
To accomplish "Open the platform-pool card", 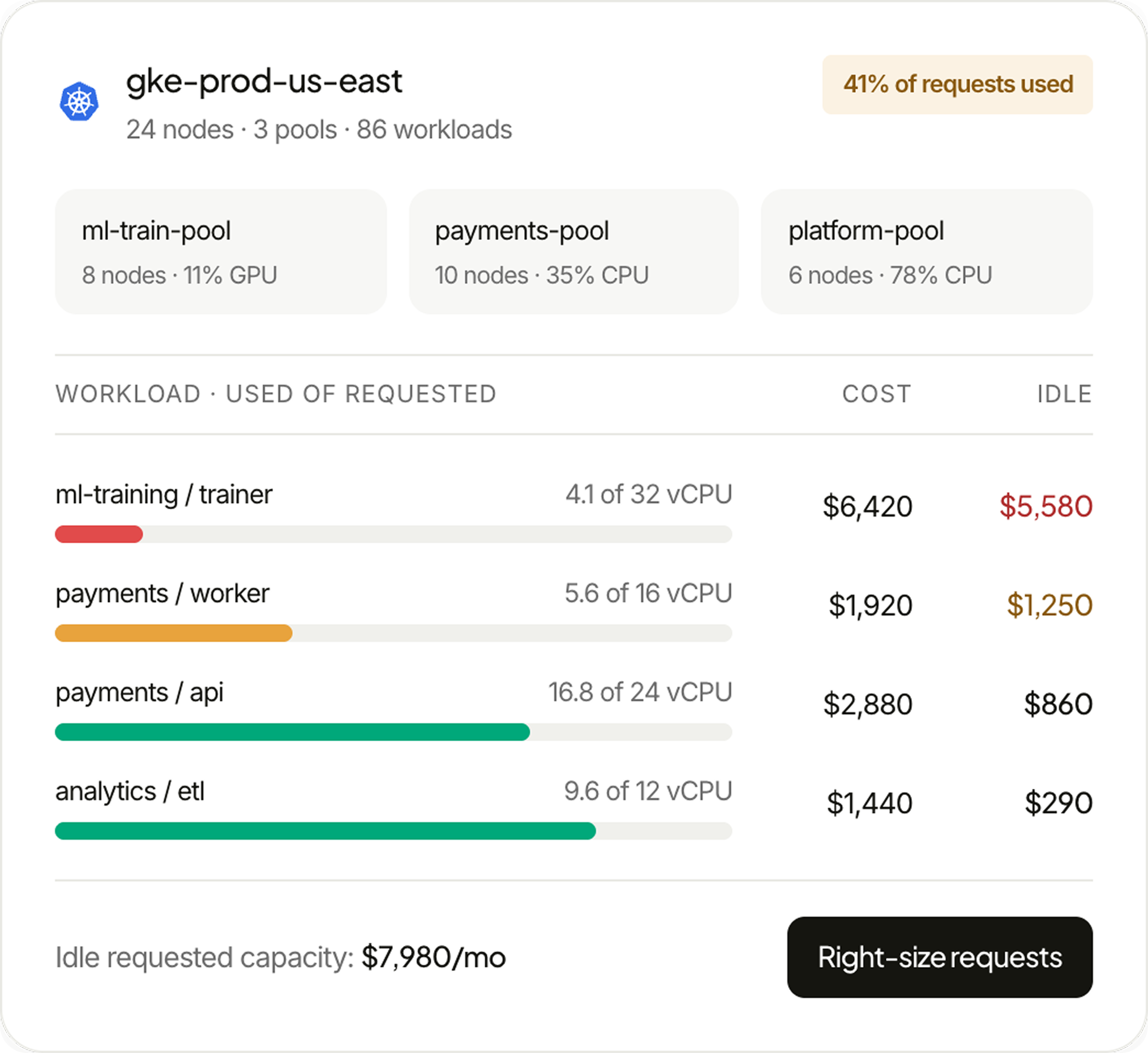I will [x=927, y=251].
